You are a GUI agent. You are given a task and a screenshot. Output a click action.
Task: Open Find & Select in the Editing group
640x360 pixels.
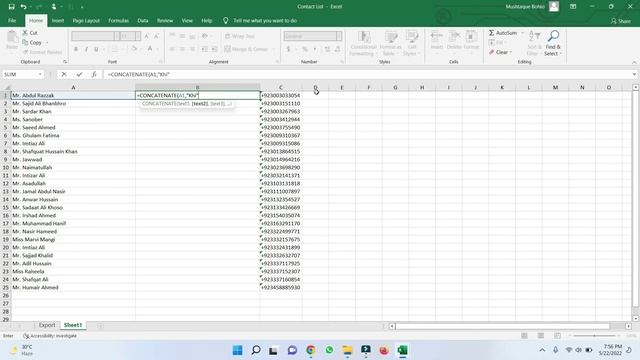[x=553, y=43]
